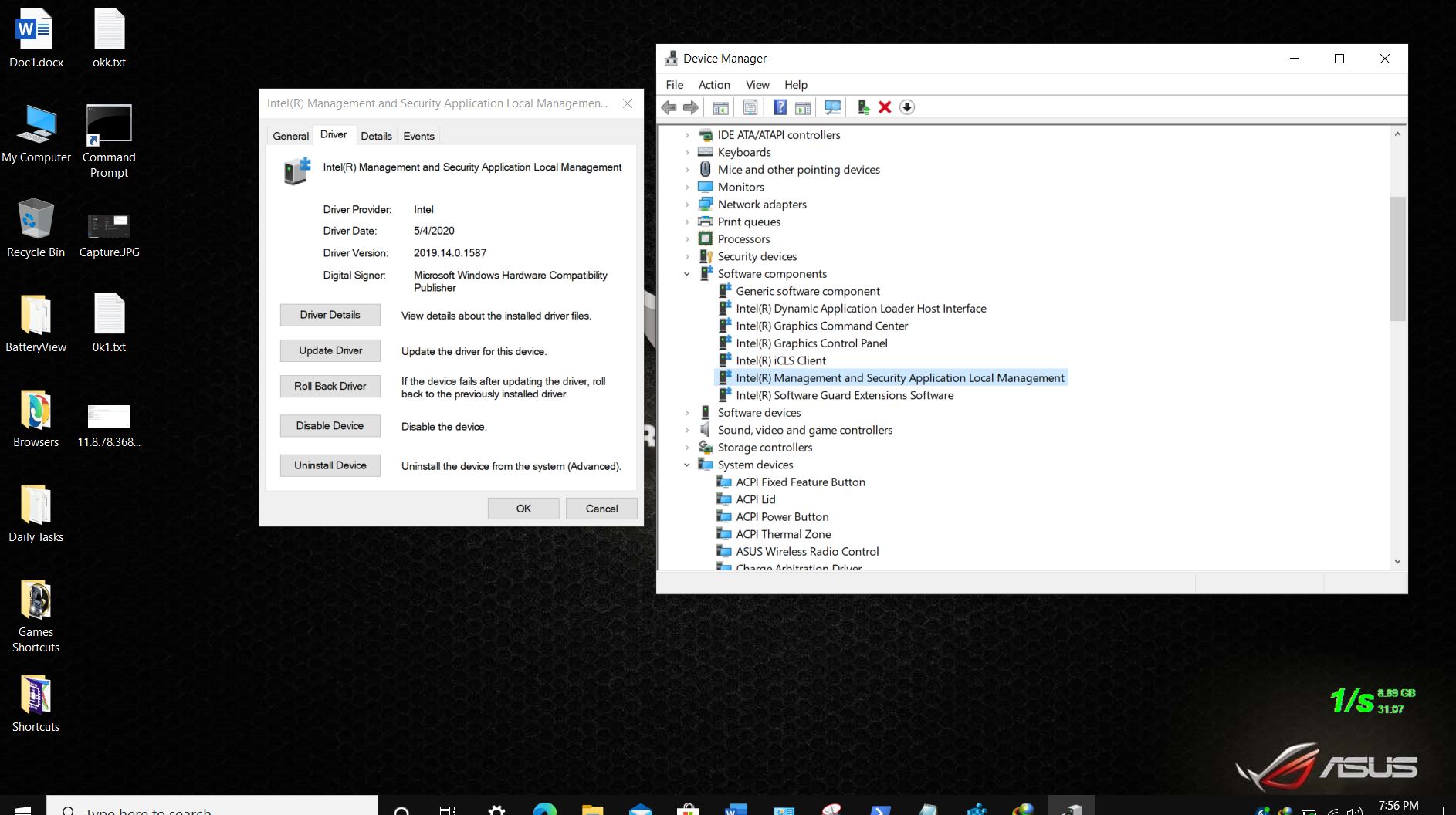Screen dimensions: 1456x815
Task: Select Intel(R) Software Guard Extensions Software
Action: coord(845,395)
